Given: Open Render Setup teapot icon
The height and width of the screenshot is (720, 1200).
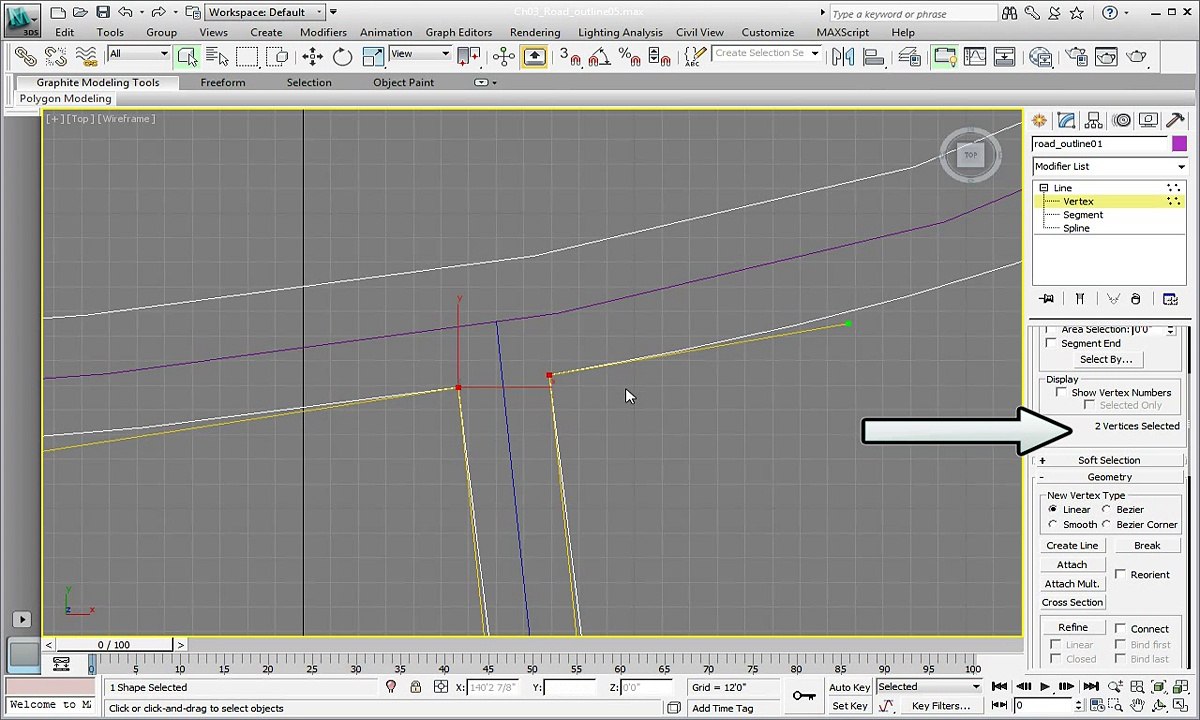Looking at the screenshot, I should [1075, 56].
